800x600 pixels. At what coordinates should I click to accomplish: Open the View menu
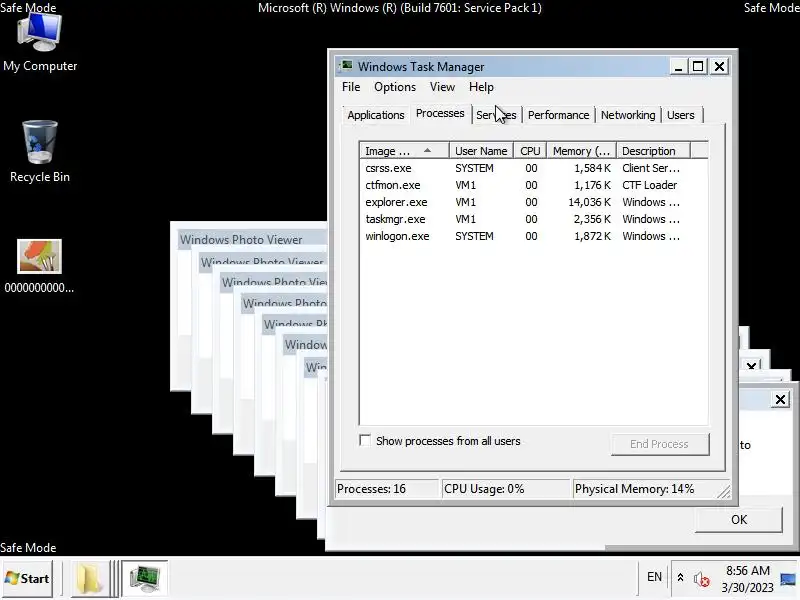point(442,87)
